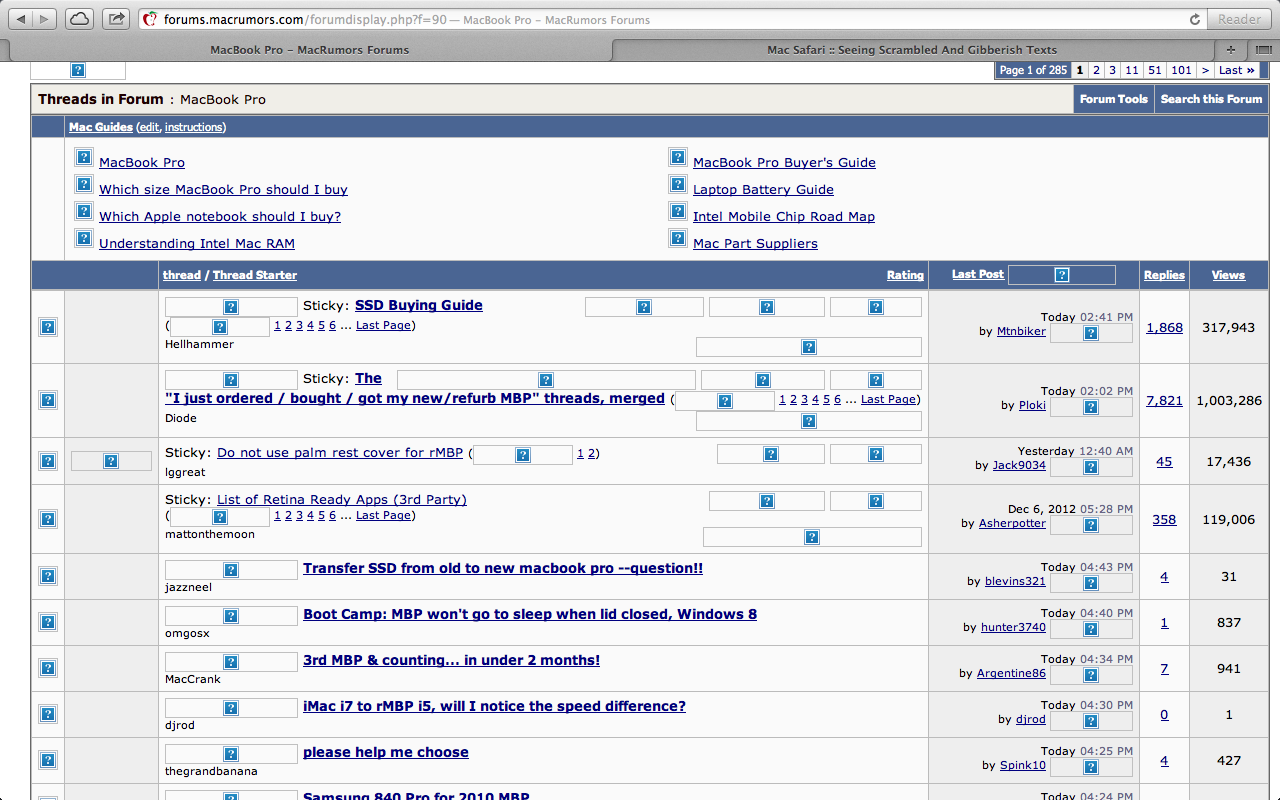Click icon beside Mac Part Suppliers
Screen dimensions: 1280x800
[677, 239]
